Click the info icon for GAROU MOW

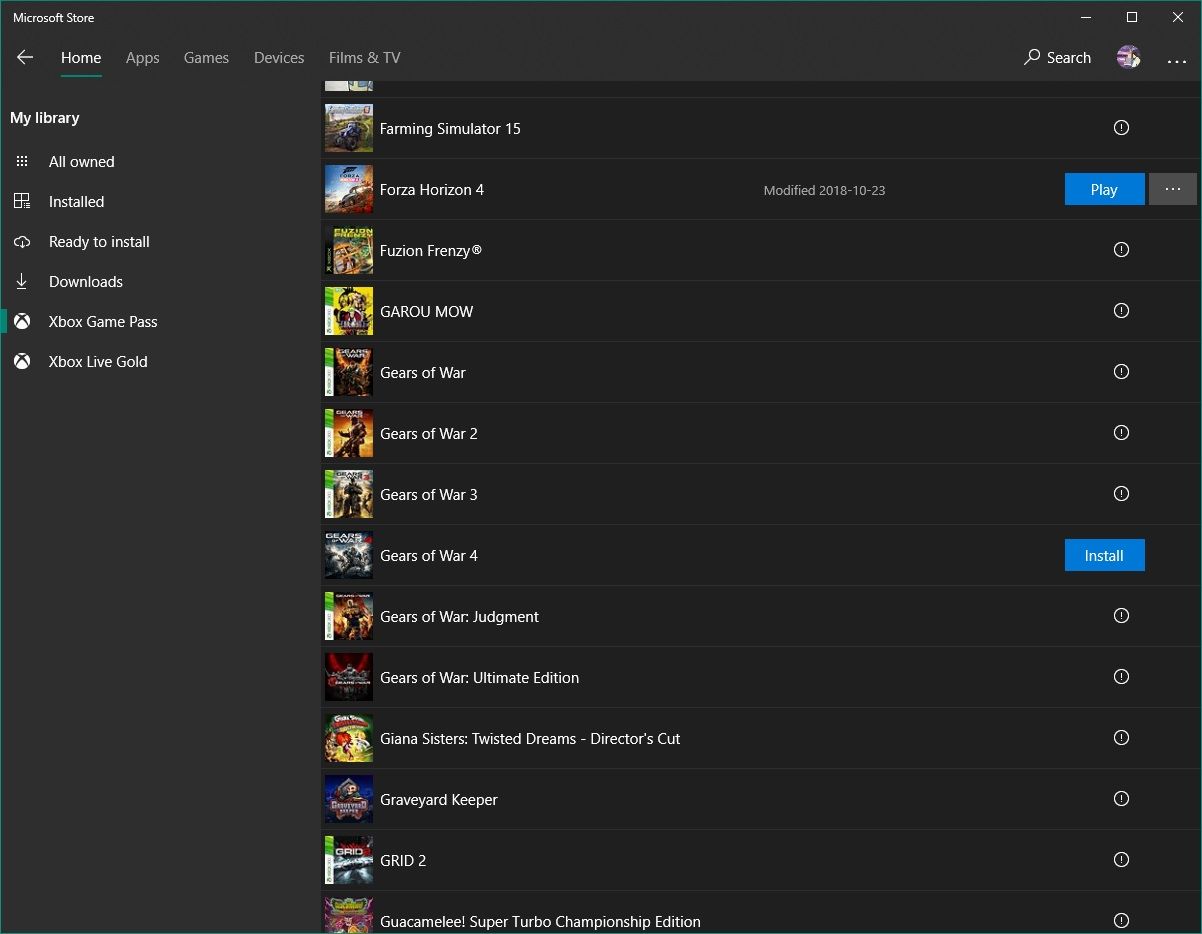tap(1121, 311)
